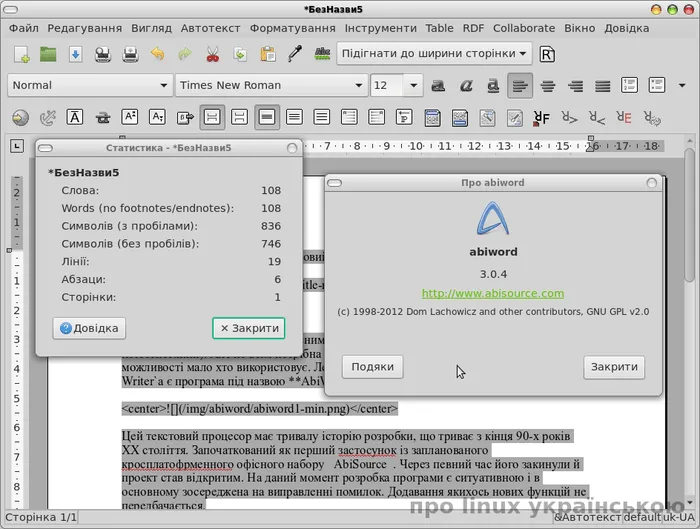Open the Times New Roman font dropdown

pyautogui.click(x=271, y=85)
